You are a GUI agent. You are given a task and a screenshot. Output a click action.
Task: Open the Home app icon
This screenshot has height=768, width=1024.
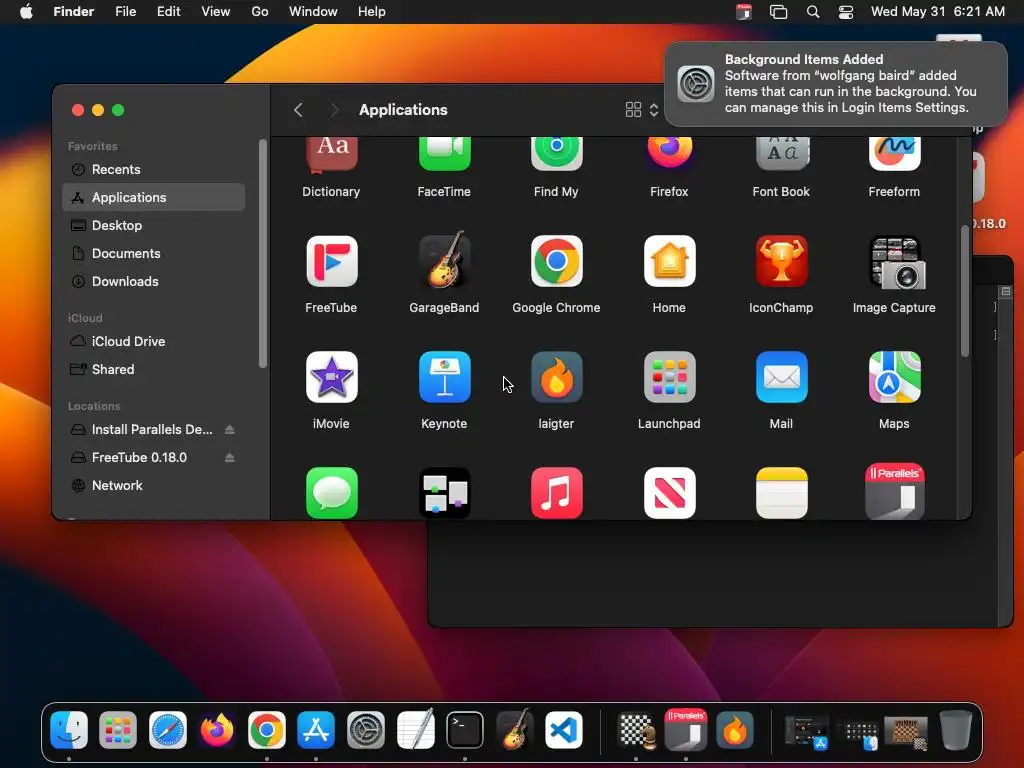point(669,262)
